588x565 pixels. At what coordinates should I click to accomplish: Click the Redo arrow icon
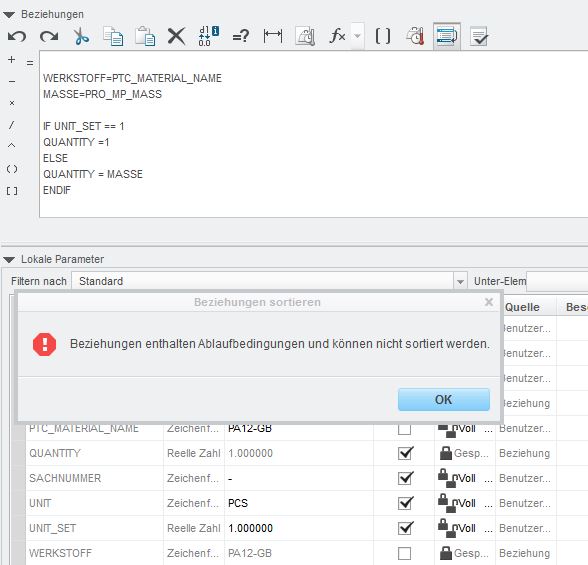pos(49,36)
